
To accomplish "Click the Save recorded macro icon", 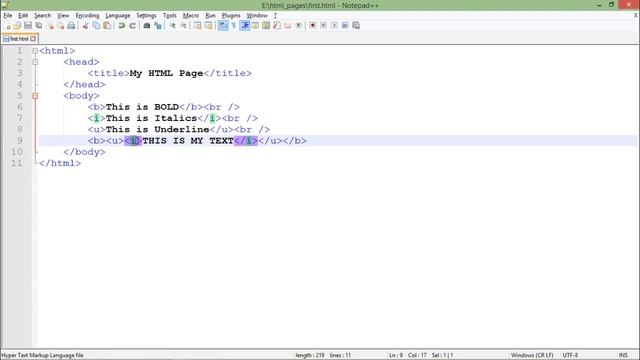I will click(x=356, y=25).
